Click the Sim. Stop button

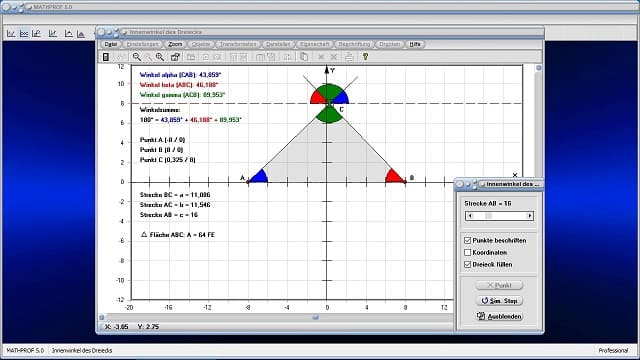pyautogui.click(x=499, y=301)
